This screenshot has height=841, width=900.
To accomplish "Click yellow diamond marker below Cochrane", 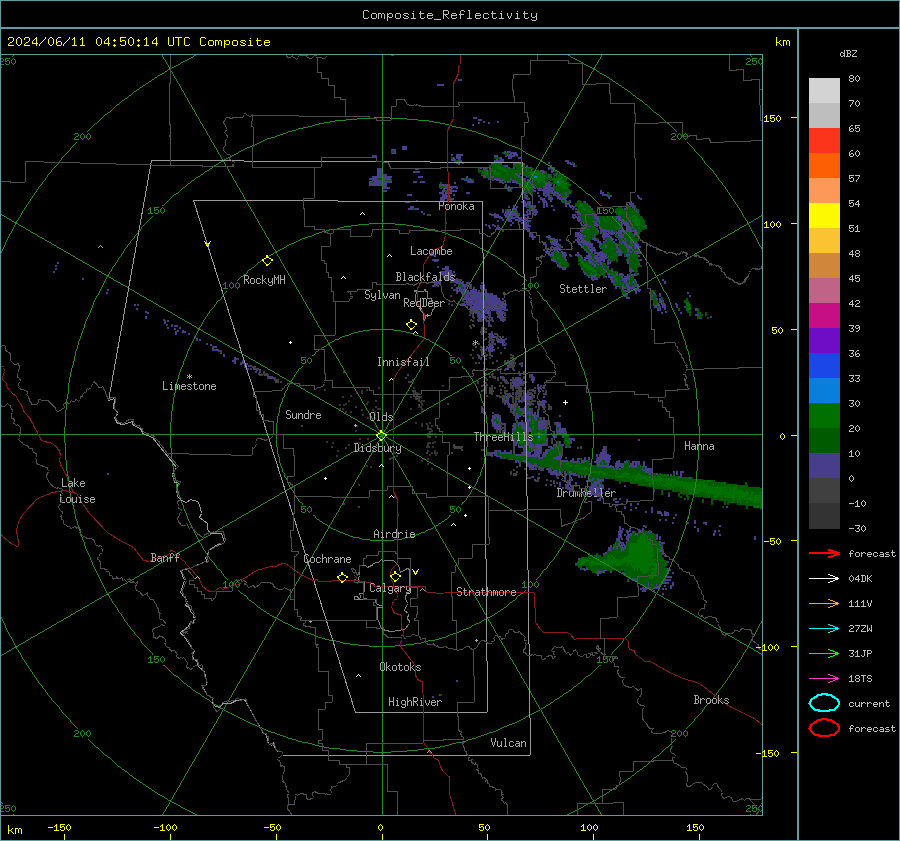I will [x=342, y=577].
